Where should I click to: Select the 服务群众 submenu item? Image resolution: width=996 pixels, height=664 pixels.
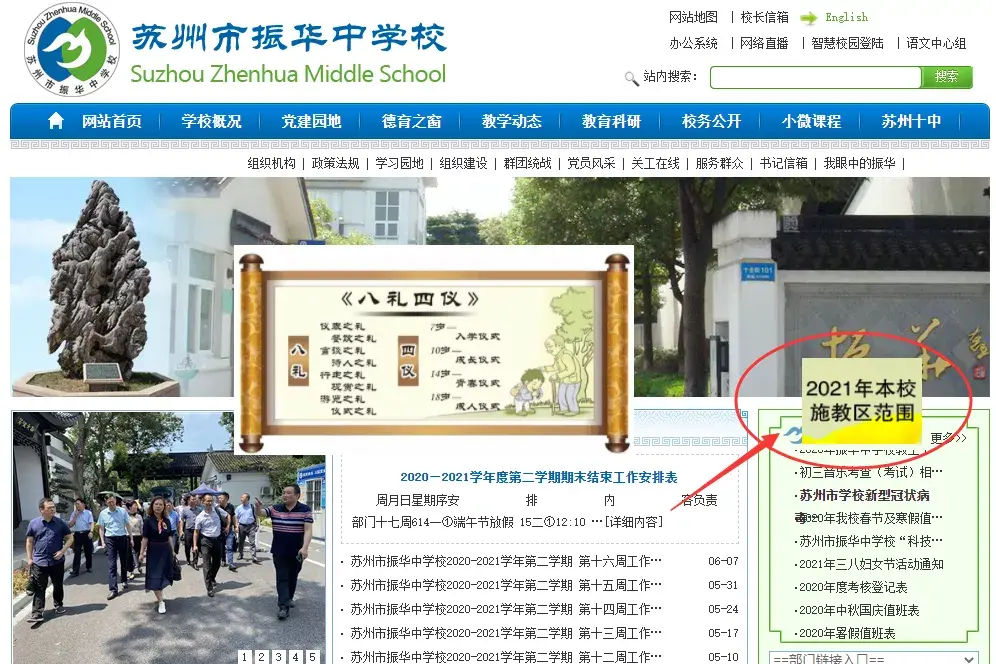point(720,163)
